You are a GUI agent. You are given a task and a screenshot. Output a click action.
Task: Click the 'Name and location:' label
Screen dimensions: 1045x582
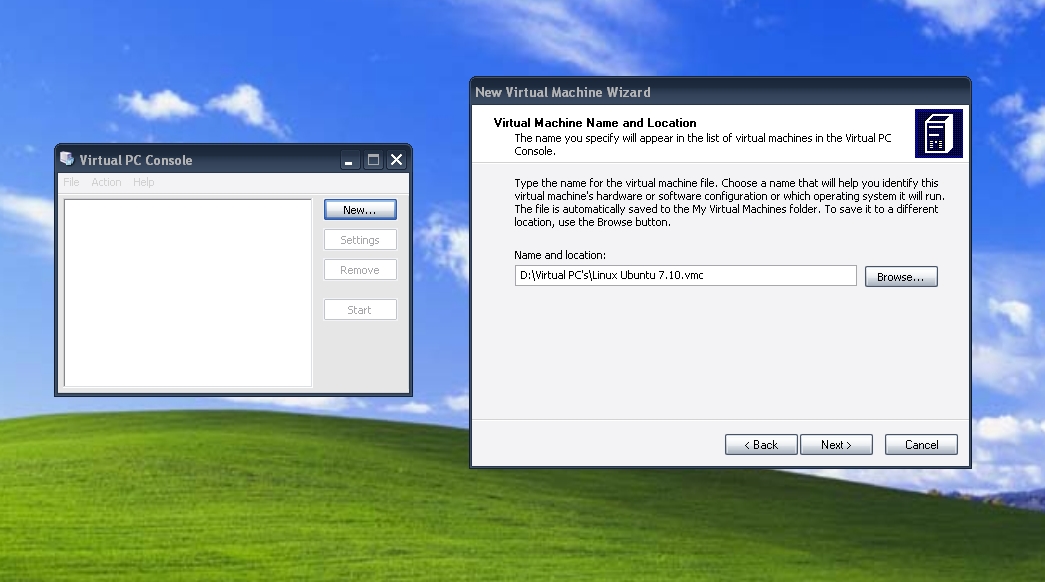tap(560, 255)
